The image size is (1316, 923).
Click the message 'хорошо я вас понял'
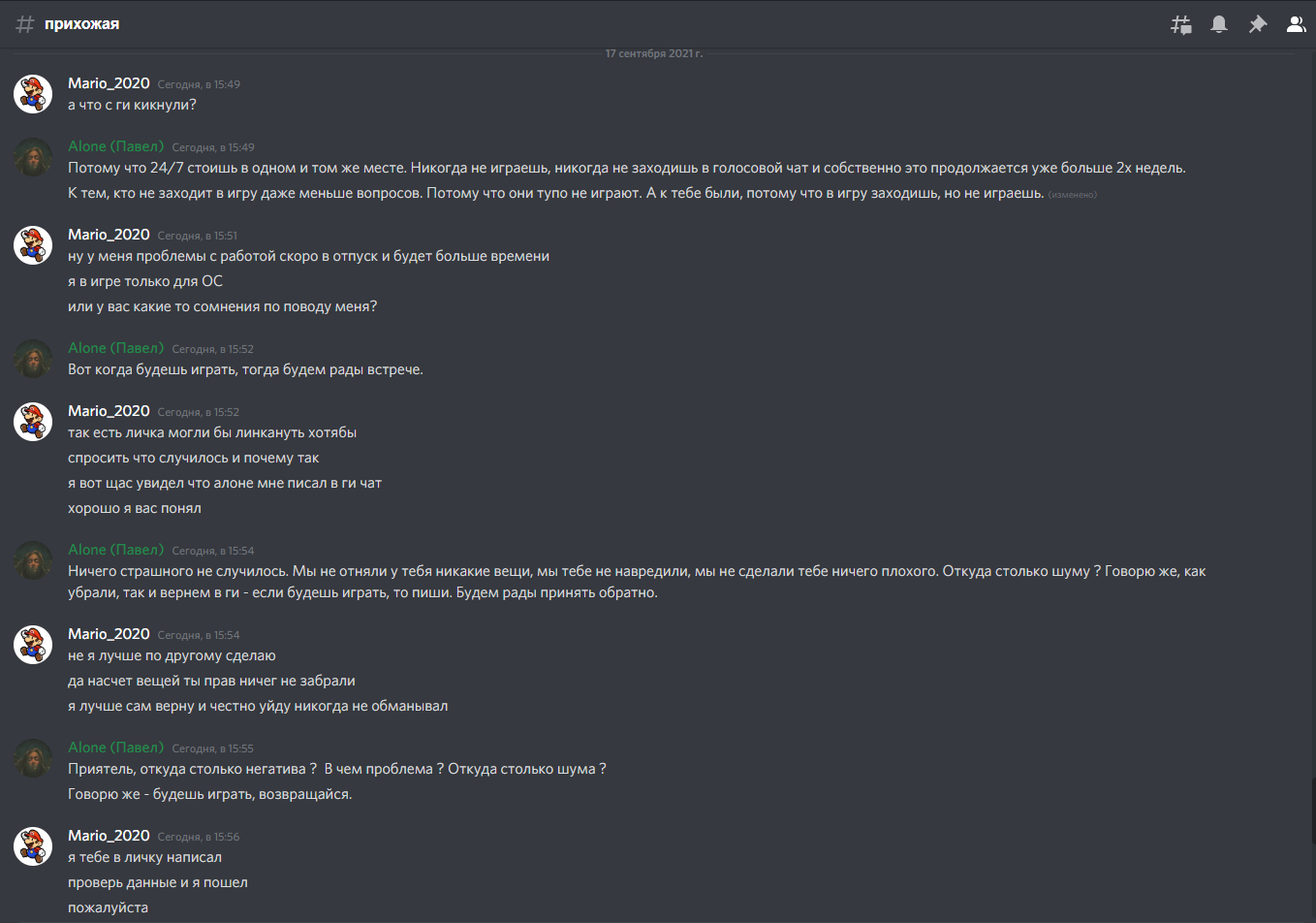[x=135, y=508]
